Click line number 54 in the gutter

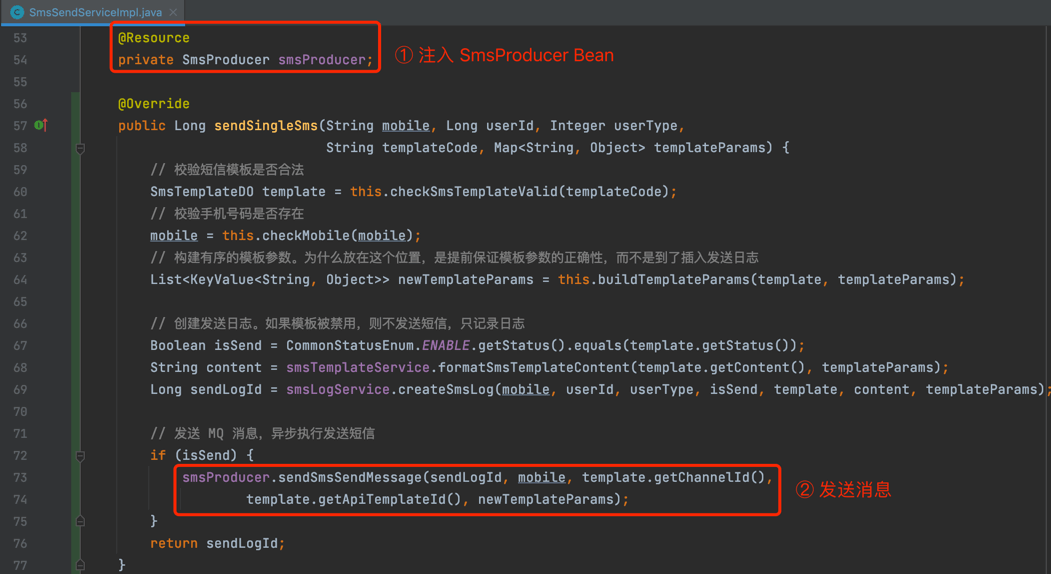coord(20,60)
